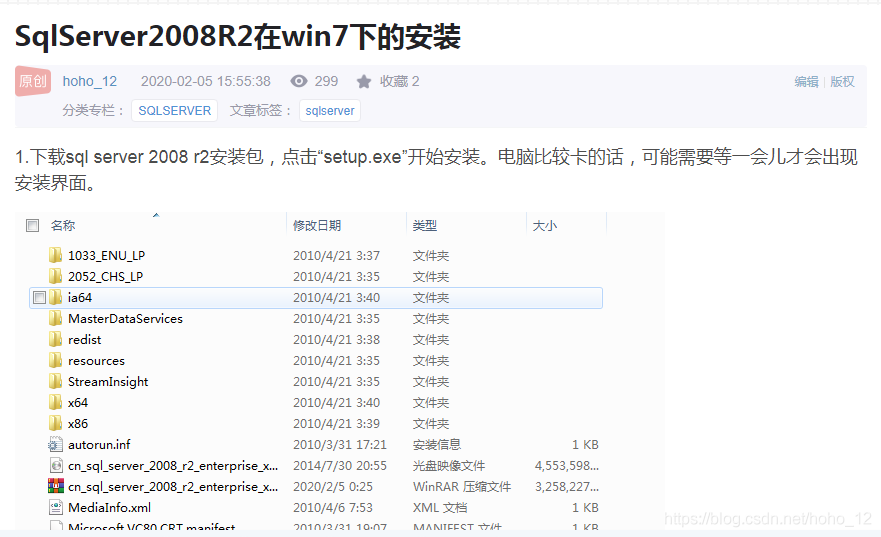Click the redist folder icon

(55, 339)
